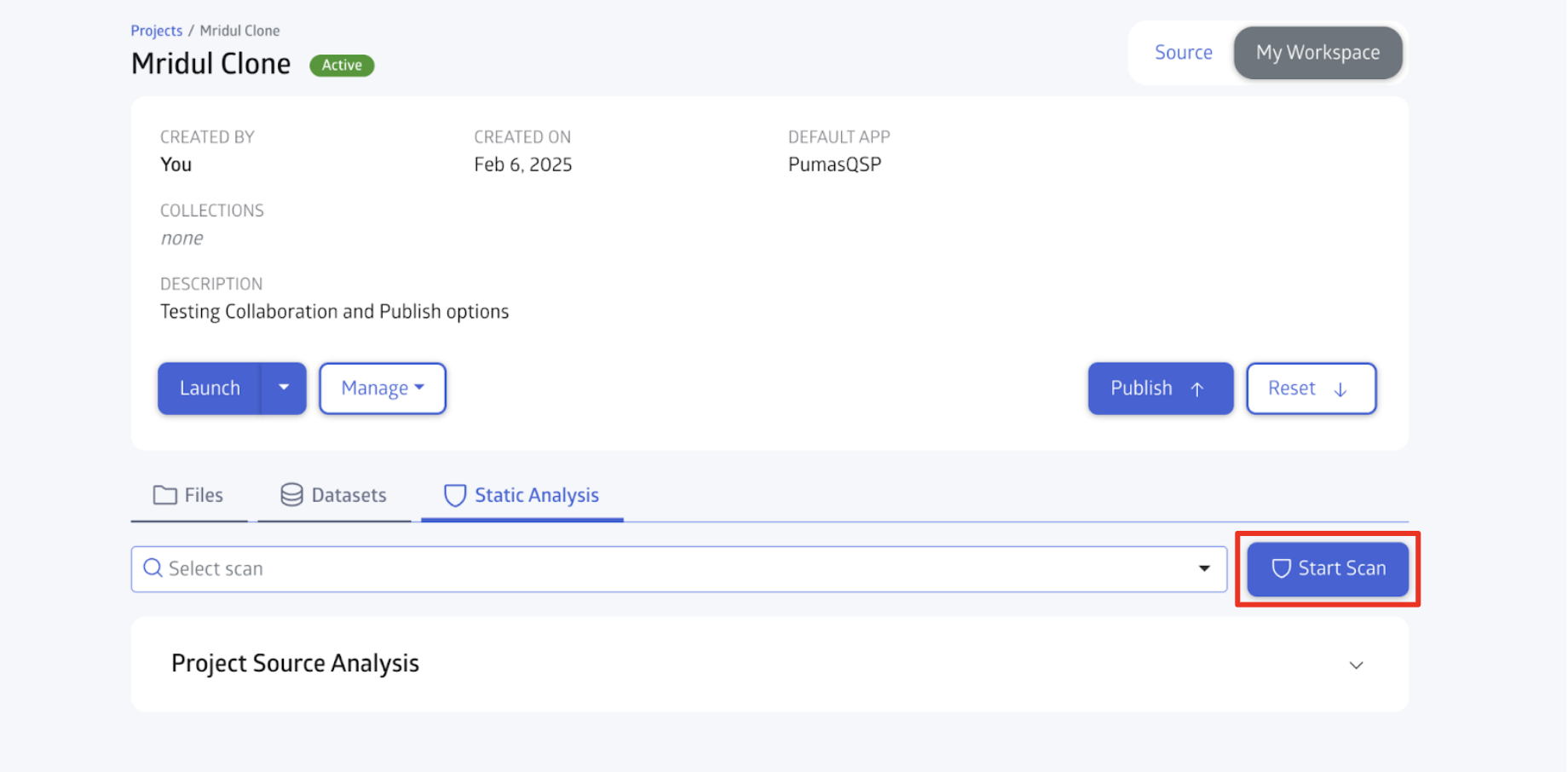Click the upload arrow inside Publish button
The width and height of the screenshot is (1568, 772).
click(x=1198, y=389)
